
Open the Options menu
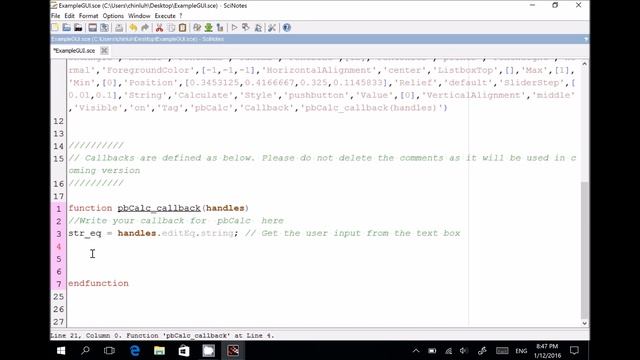click(113, 16)
